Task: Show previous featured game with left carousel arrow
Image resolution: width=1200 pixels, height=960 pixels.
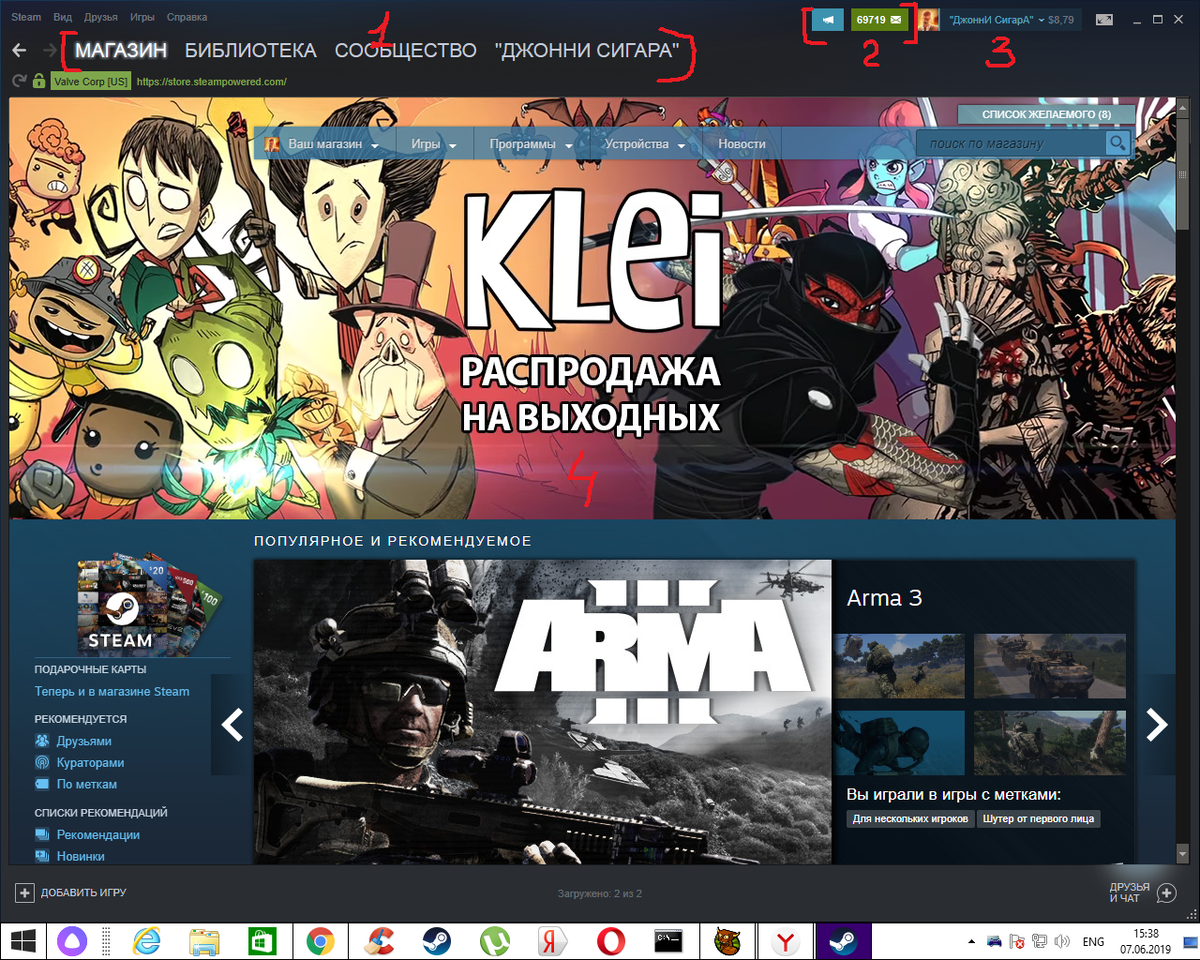Action: 232,724
